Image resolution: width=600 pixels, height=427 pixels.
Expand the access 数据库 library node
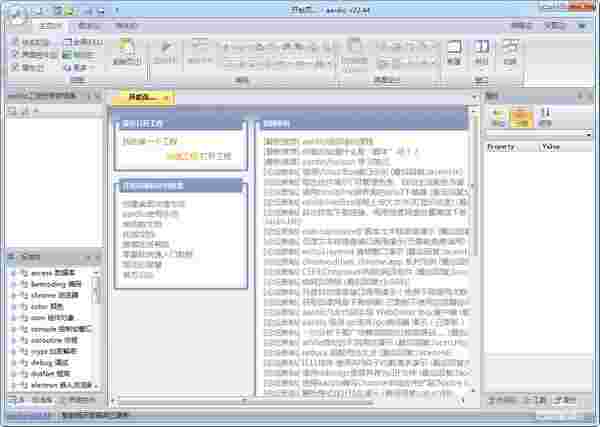13,273
